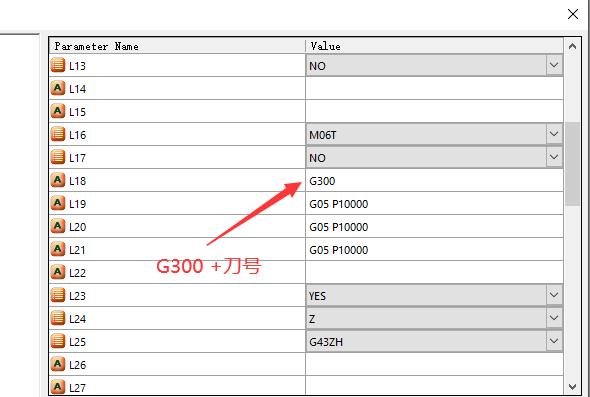Click the list icon beside L17
The width and height of the screenshot is (590, 397).
[58, 157]
